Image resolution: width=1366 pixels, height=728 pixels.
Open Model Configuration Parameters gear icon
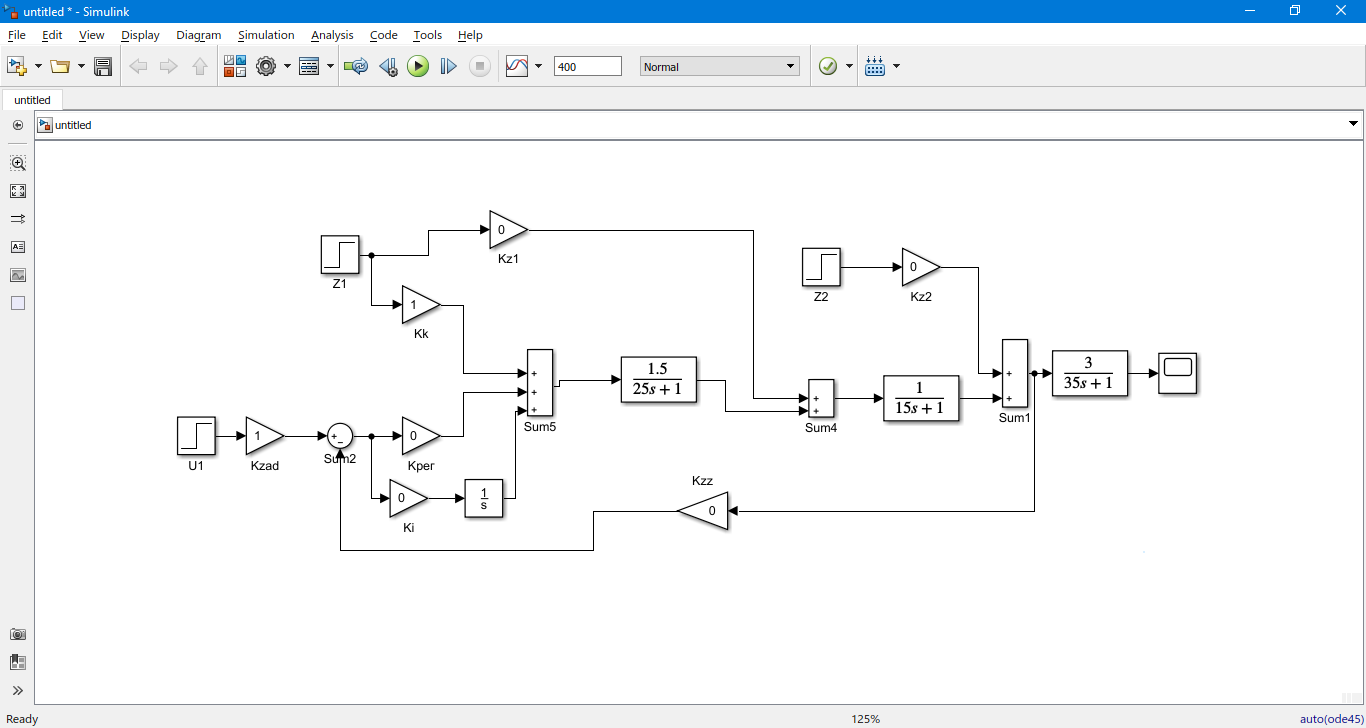[265, 67]
